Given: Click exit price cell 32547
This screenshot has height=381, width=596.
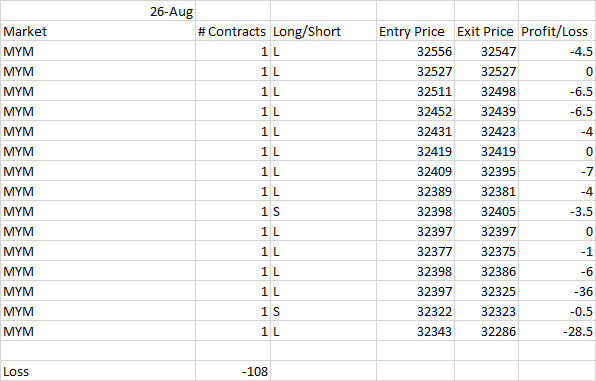Looking at the screenshot, I should click(x=487, y=51).
